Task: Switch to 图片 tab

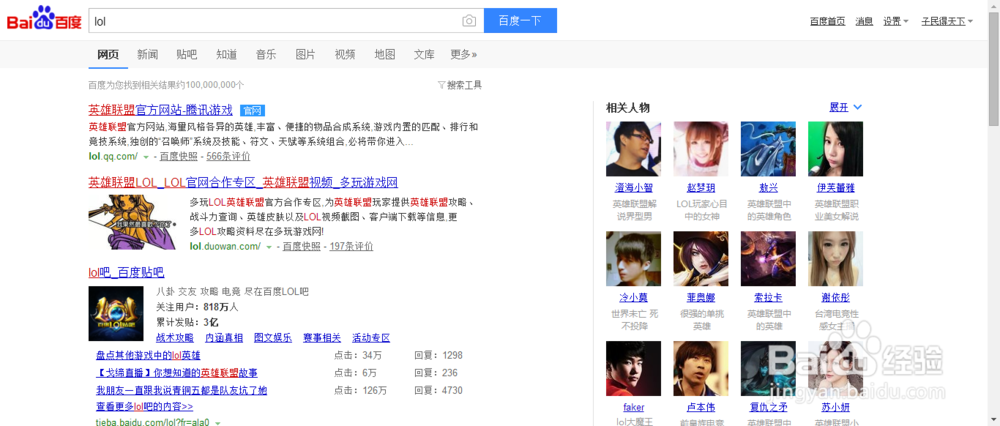Action: click(x=305, y=54)
